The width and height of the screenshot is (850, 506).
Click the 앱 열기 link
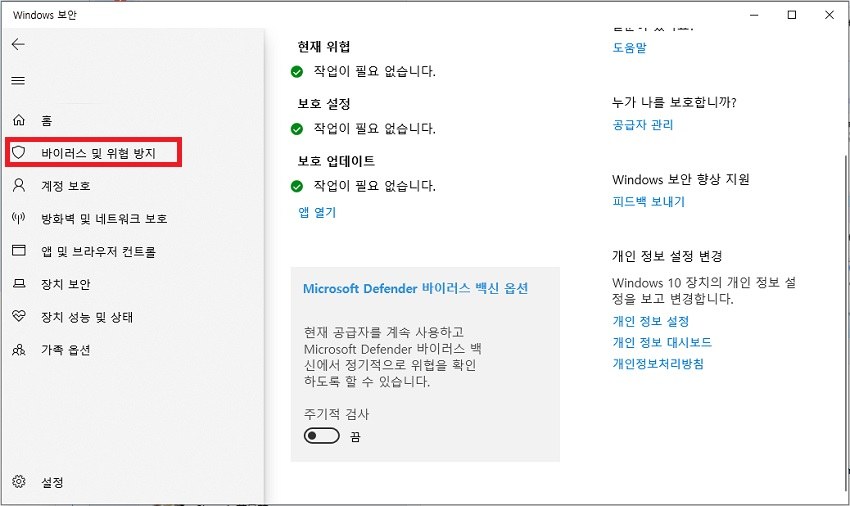click(317, 213)
